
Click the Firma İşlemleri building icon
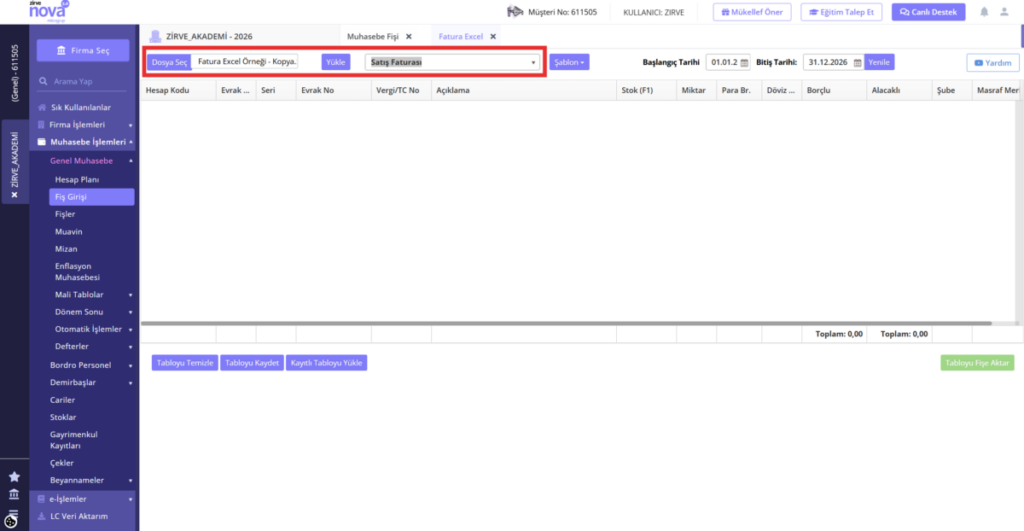tap(41, 125)
